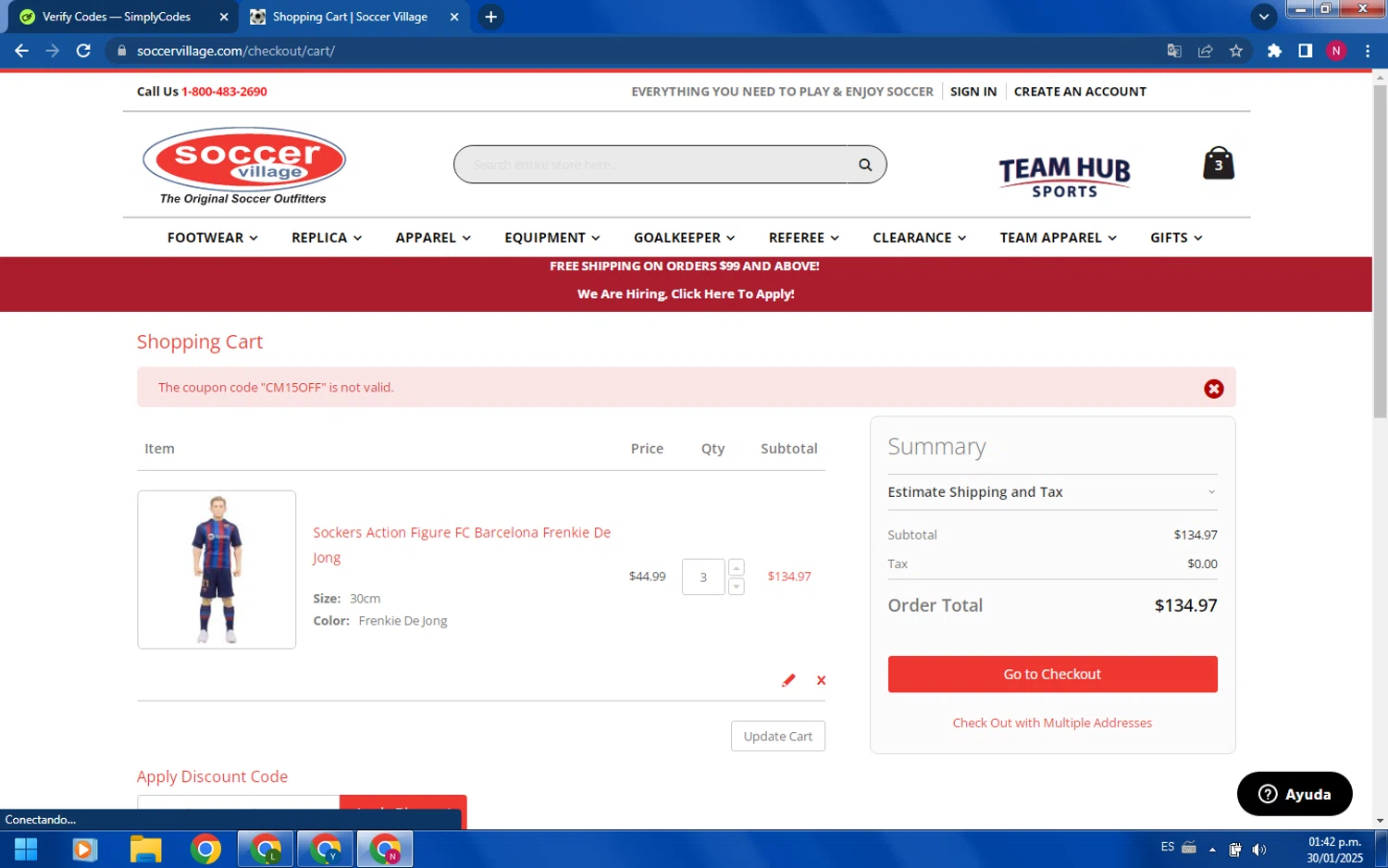Reload the current page

pyautogui.click(x=83, y=51)
